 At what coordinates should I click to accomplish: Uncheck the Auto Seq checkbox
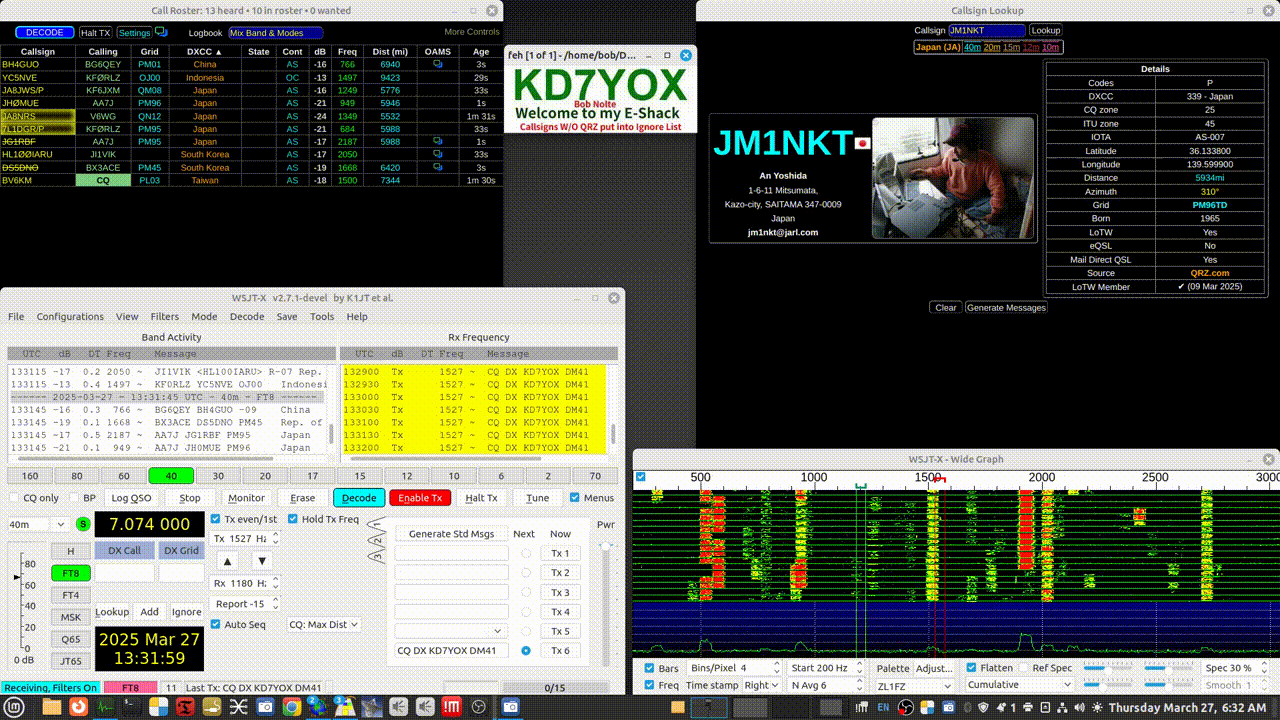tap(216, 624)
